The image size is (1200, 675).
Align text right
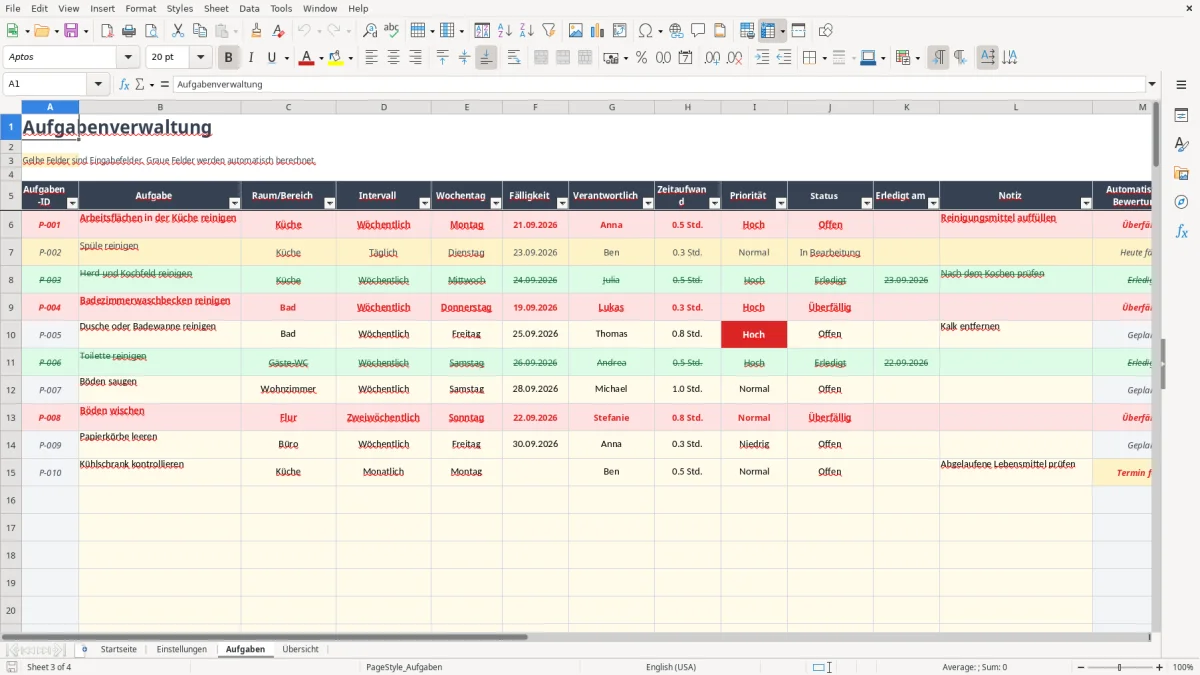415,58
